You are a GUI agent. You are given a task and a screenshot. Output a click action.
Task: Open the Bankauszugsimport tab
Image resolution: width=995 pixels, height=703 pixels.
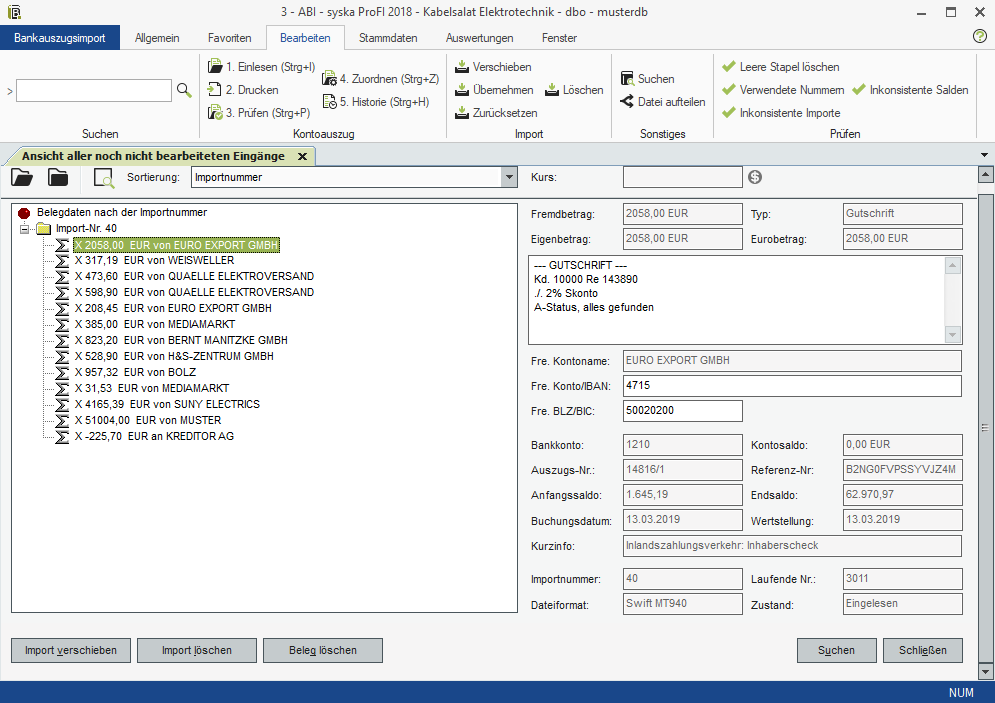pyautogui.click(x=60, y=37)
